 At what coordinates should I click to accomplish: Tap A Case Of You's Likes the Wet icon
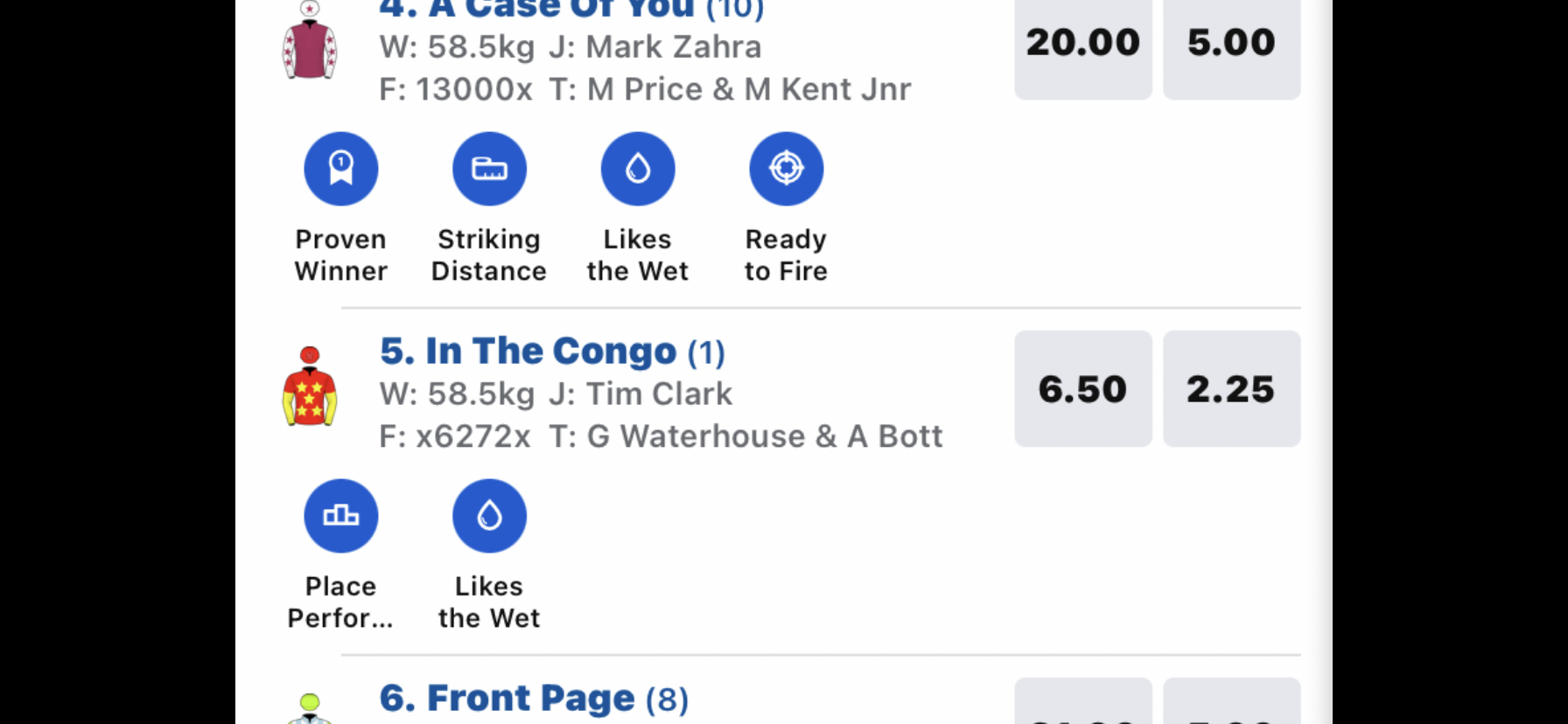tap(638, 169)
